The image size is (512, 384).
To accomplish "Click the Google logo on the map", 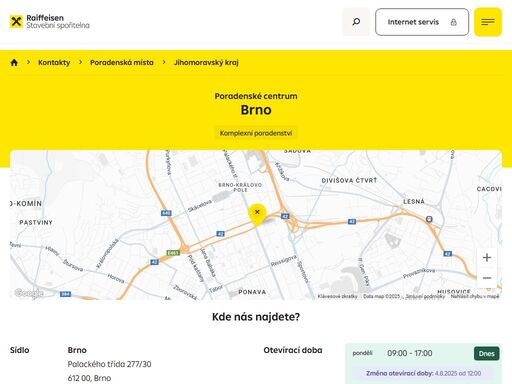I will 29,293.
